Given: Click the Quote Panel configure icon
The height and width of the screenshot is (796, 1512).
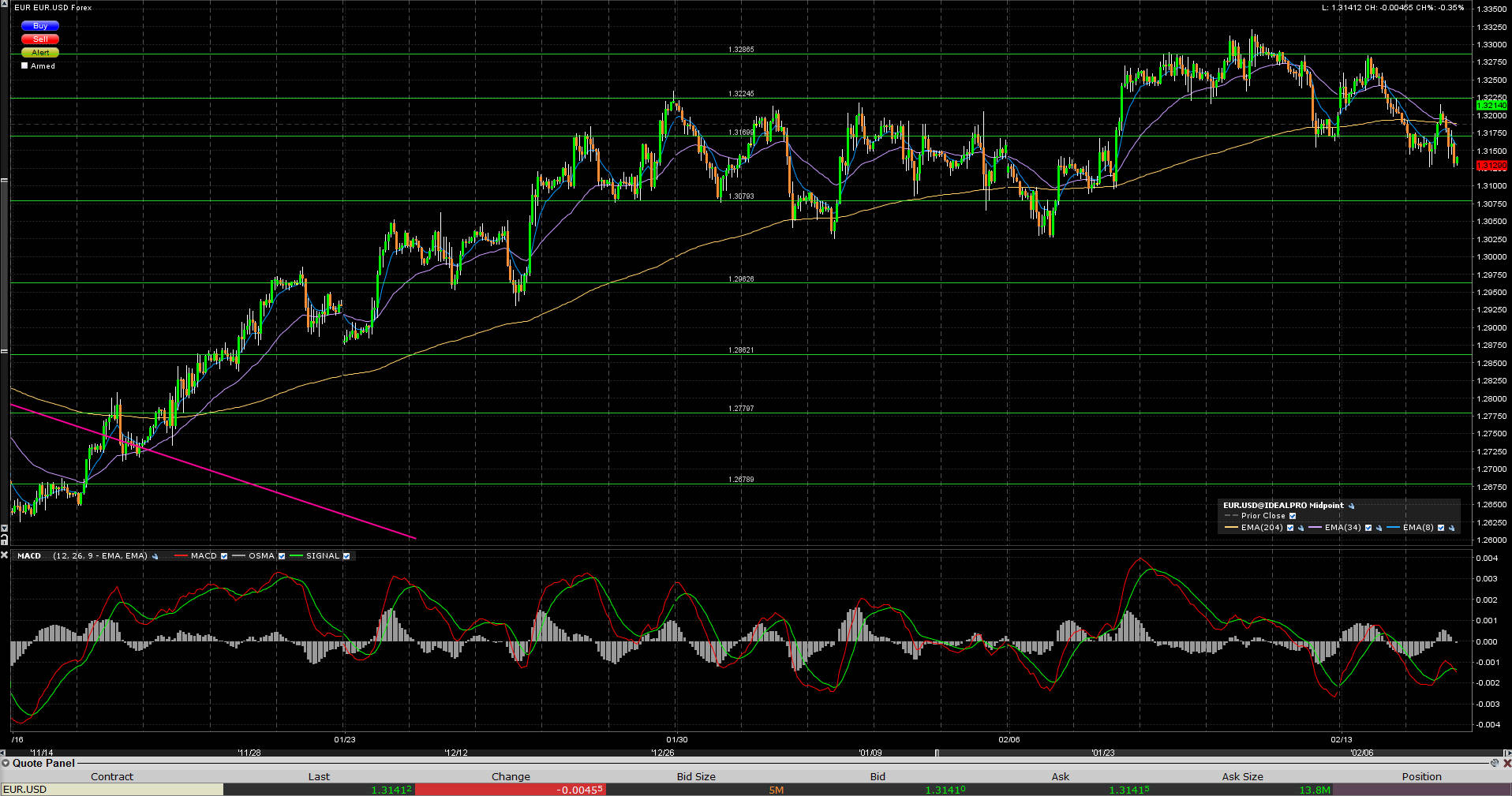Looking at the screenshot, I should pyautogui.click(x=1495, y=763).
